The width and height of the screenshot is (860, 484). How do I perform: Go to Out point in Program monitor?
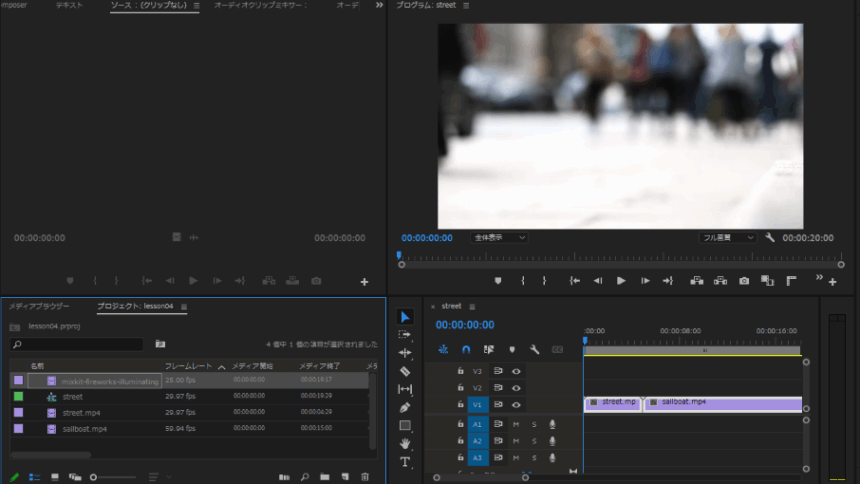(667, 281)
